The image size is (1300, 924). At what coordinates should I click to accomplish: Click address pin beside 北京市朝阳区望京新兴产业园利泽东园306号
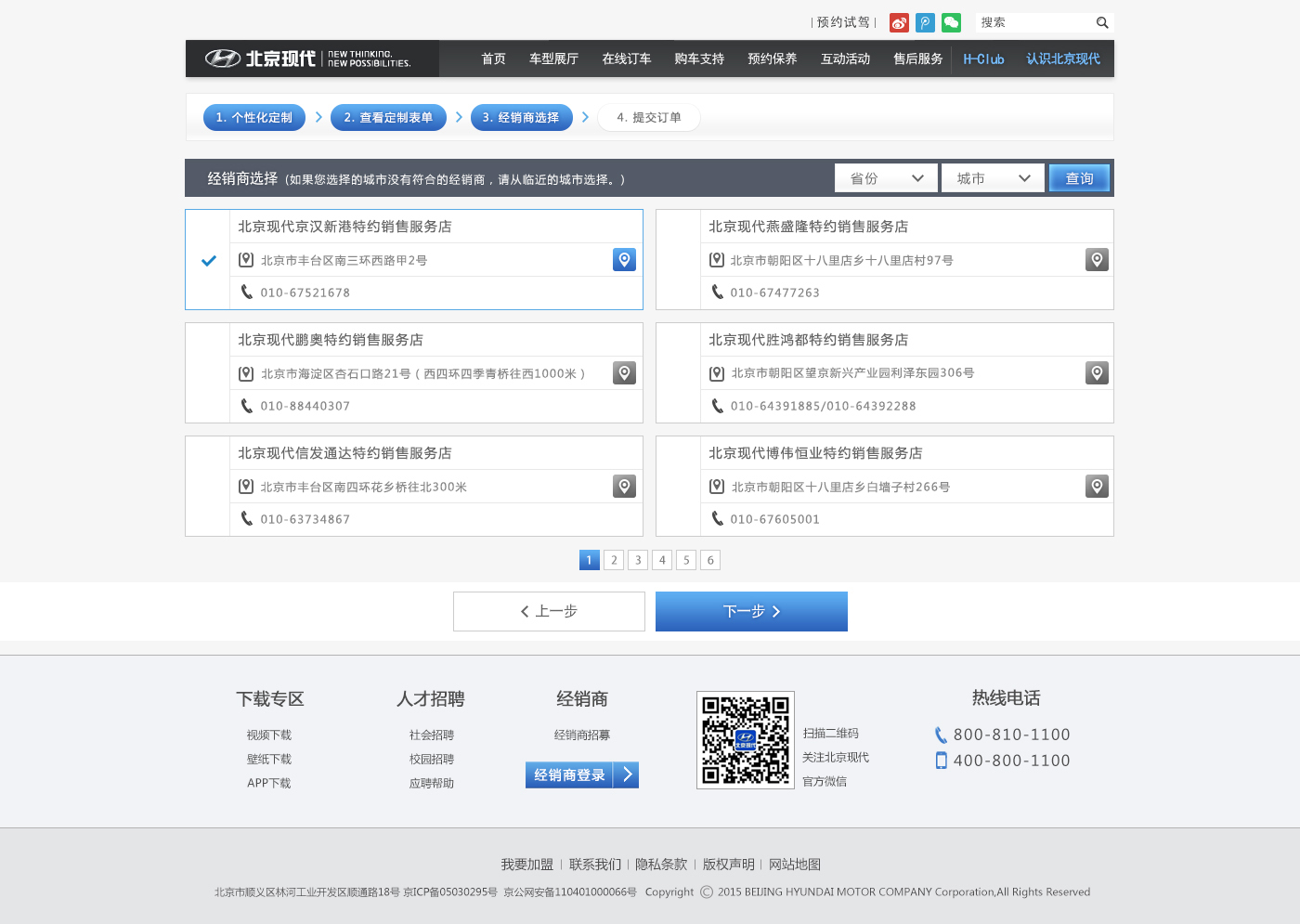point(717,373)
